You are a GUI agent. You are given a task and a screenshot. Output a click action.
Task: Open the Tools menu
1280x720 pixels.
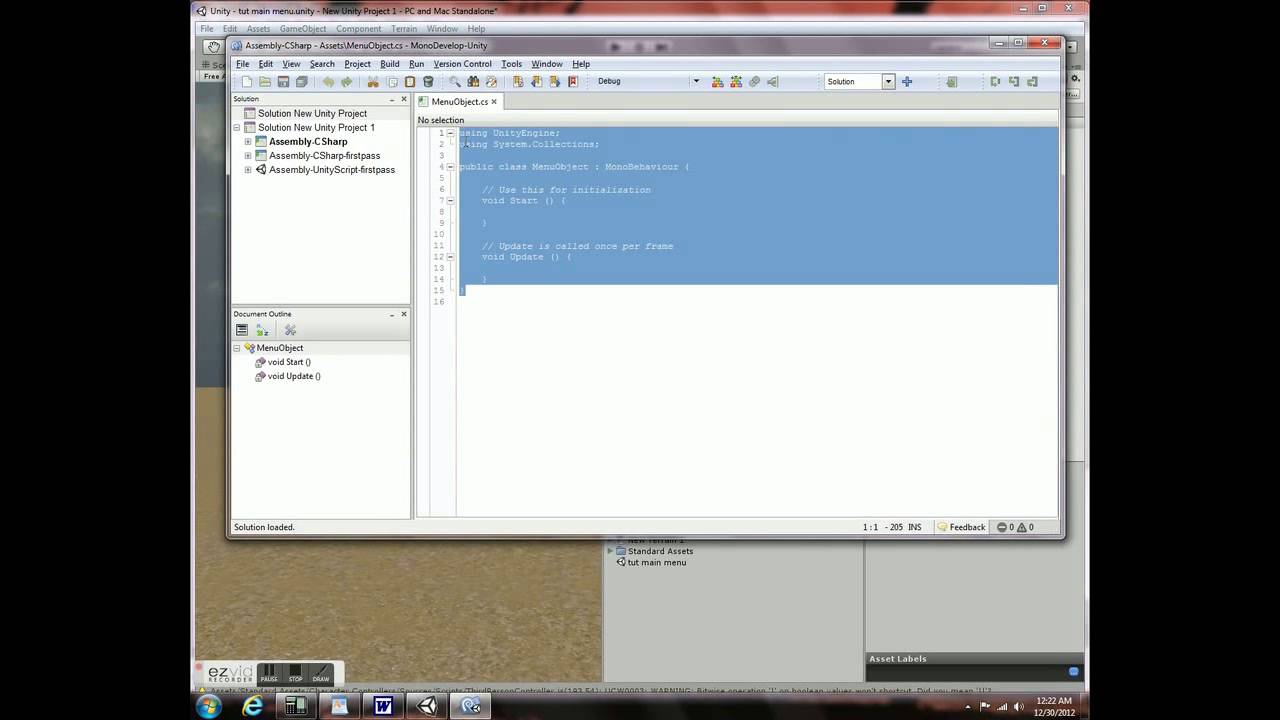(511, 64)
